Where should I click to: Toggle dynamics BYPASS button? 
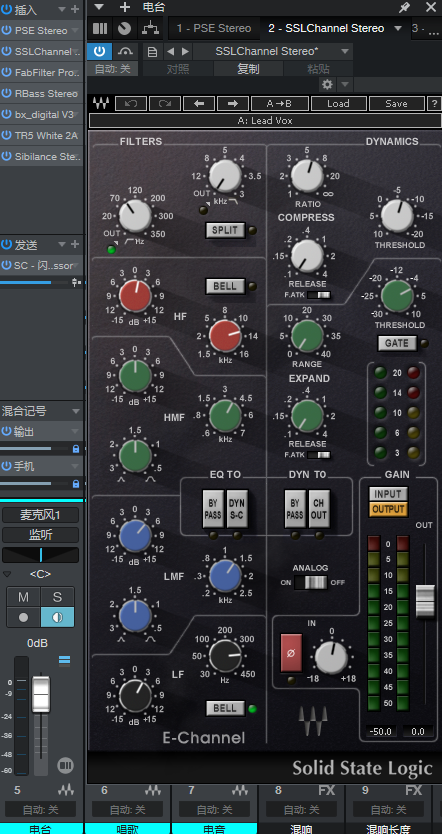pyautogui.click(x=295, y=508)
